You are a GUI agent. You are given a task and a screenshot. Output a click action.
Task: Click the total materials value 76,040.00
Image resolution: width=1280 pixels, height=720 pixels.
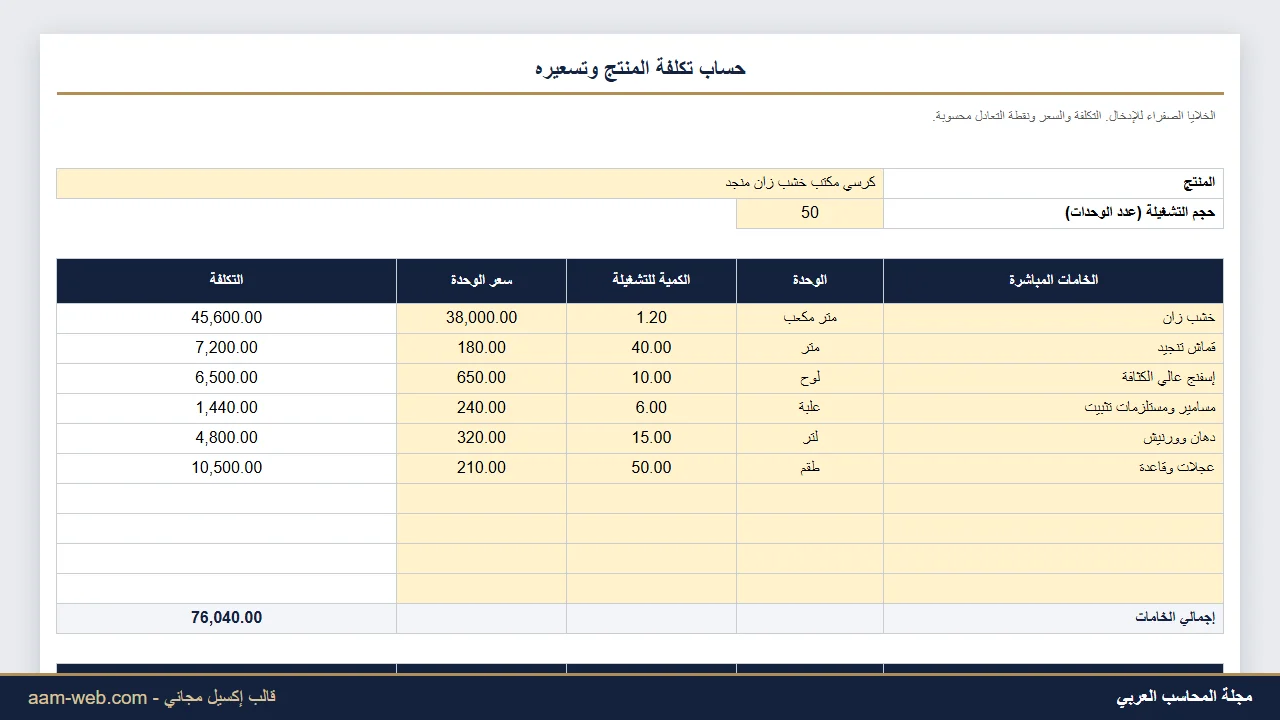[227, 618]
